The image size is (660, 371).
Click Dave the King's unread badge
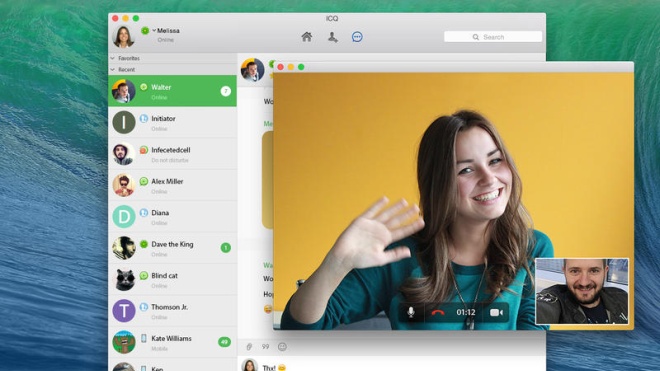226,248
